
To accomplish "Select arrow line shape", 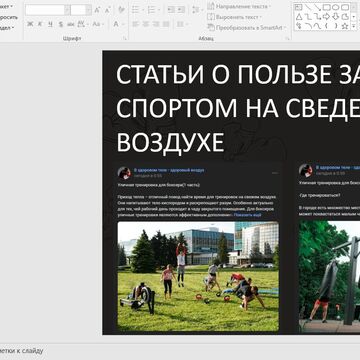I will click(317, 7).
